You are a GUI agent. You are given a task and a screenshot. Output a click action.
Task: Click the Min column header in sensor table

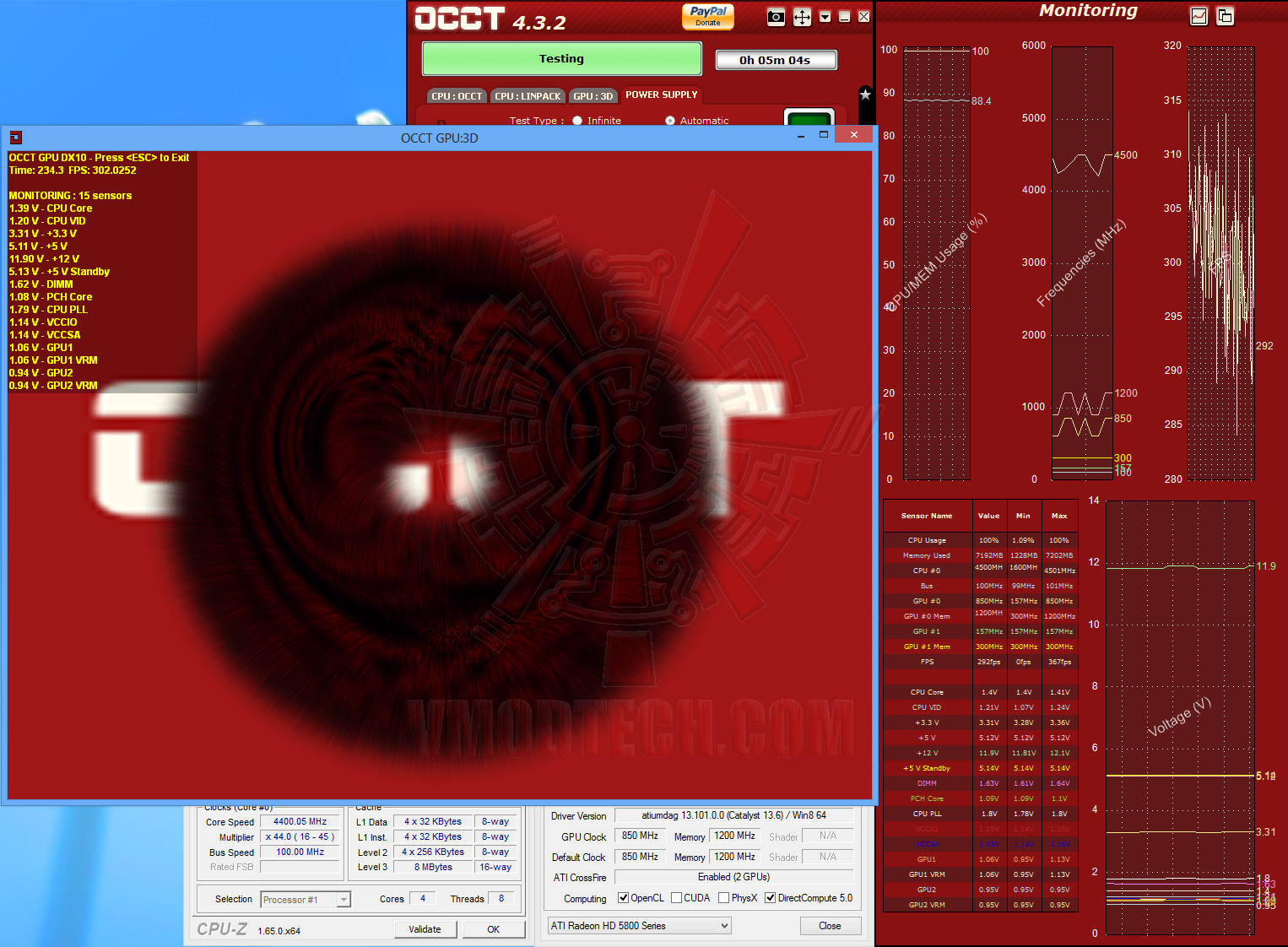point(1023,516)
